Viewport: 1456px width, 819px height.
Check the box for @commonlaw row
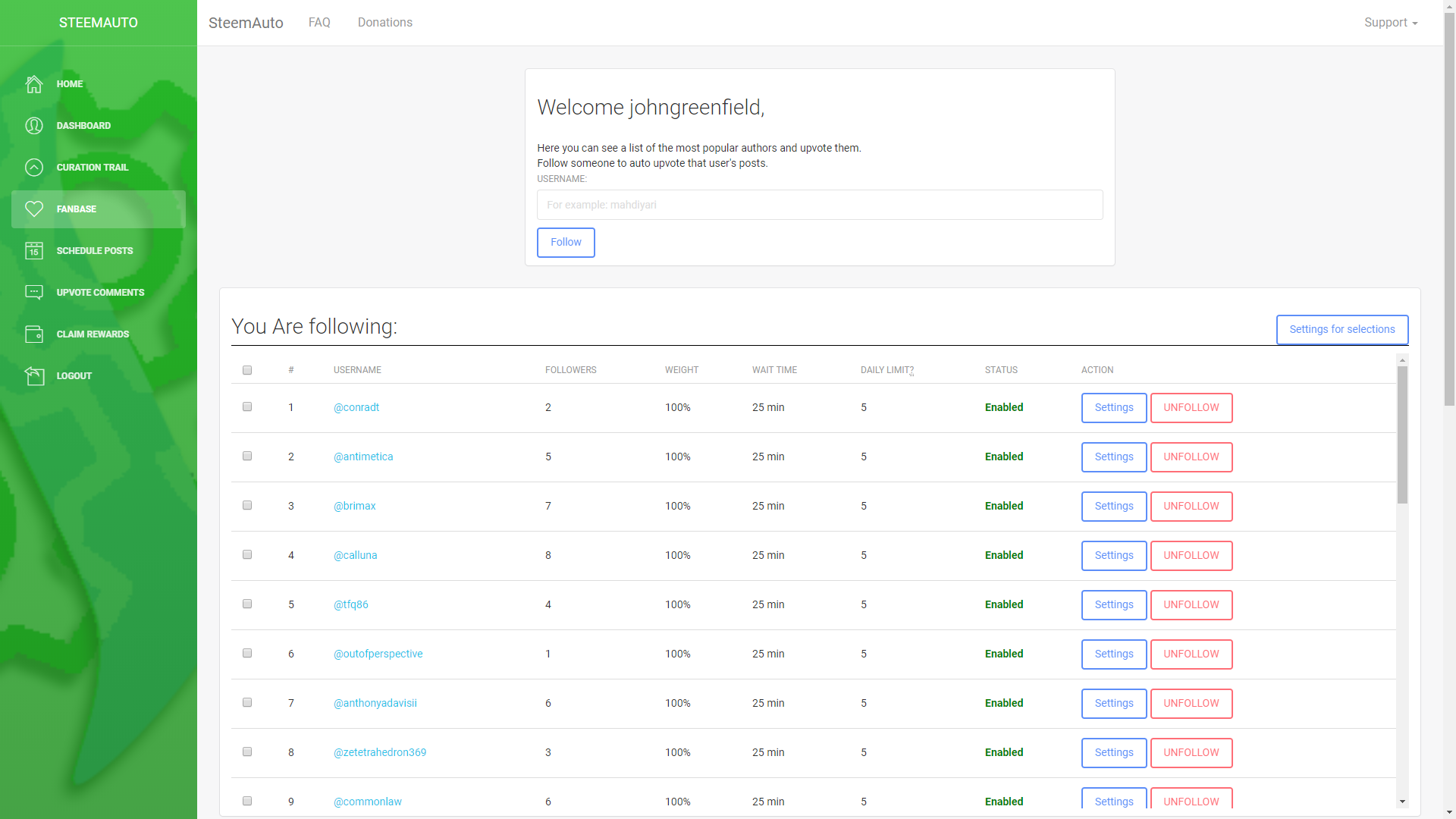tap(247, 801)
